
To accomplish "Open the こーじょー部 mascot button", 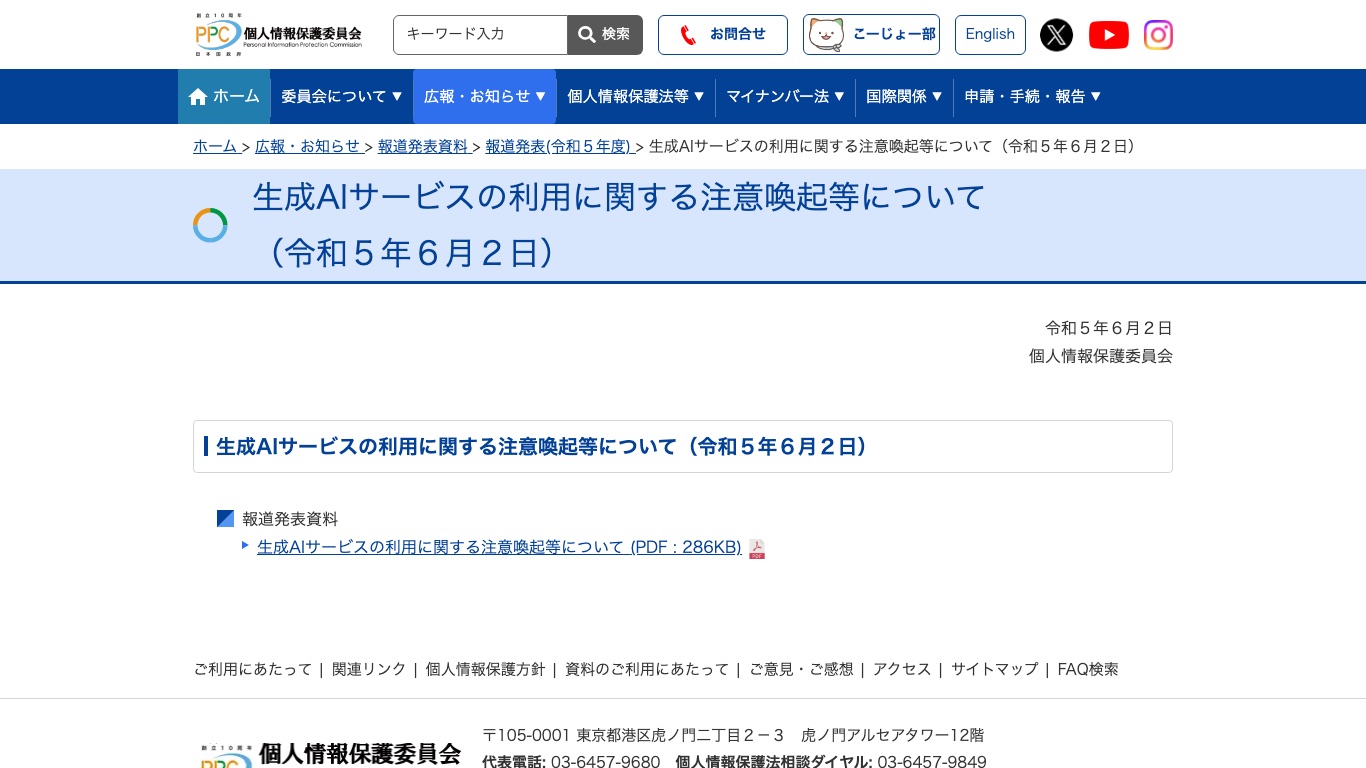I will (872, 35).
